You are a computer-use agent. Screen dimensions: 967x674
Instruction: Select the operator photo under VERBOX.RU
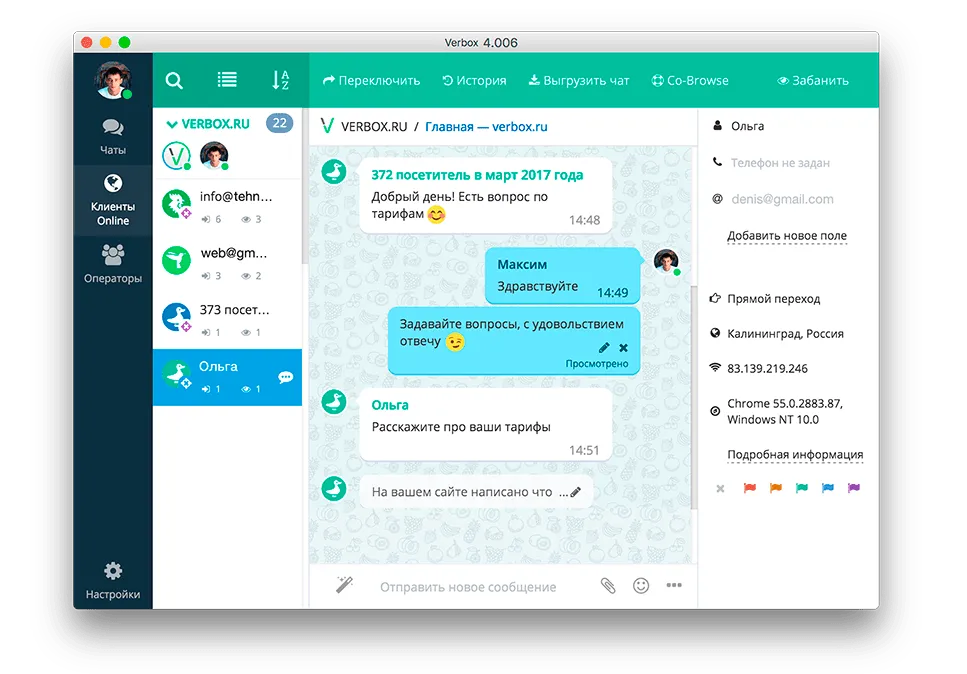pyautogui.click(x=215, y=156)
